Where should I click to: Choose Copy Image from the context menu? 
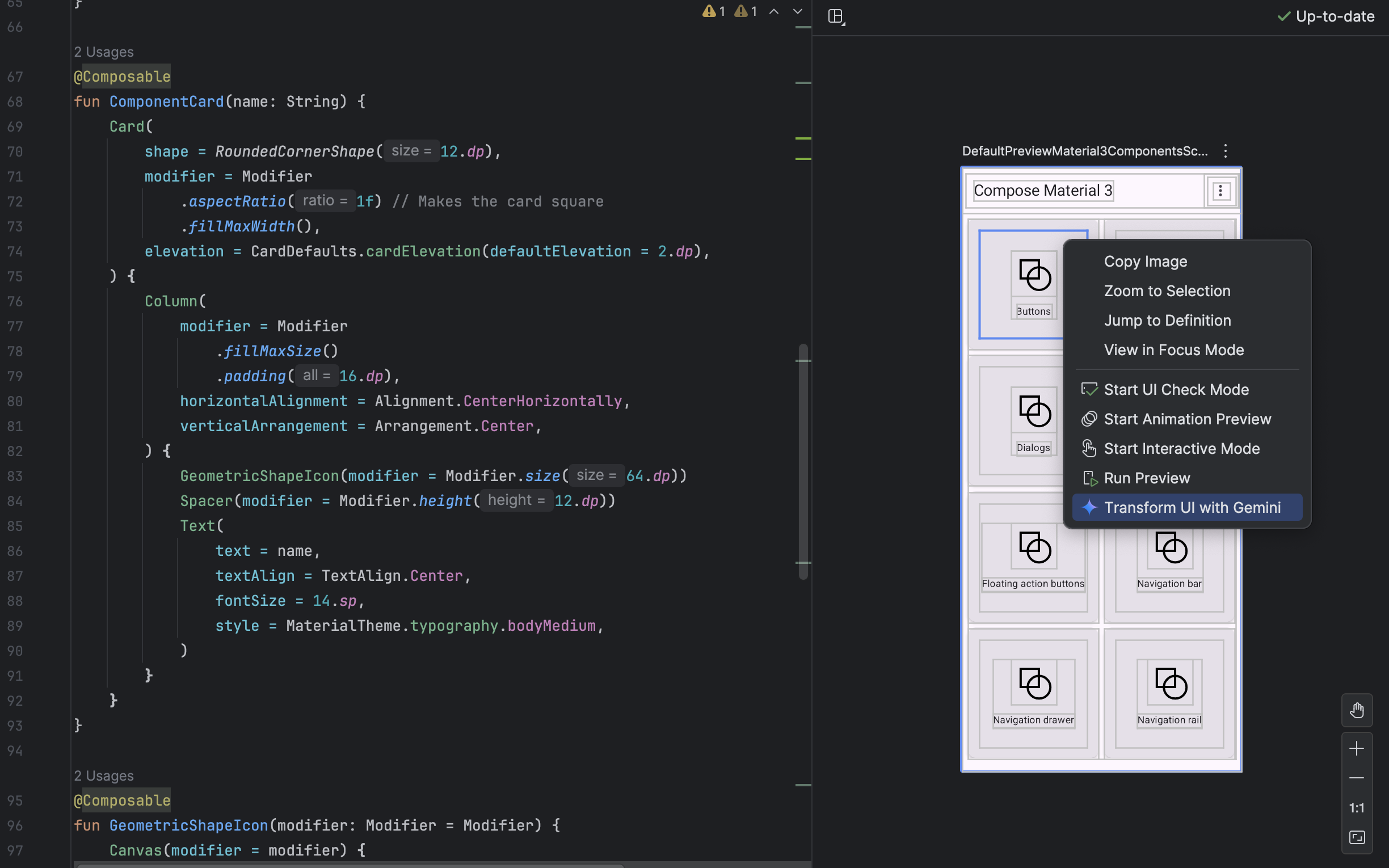pyautogui.click(x=1145, y=261)
